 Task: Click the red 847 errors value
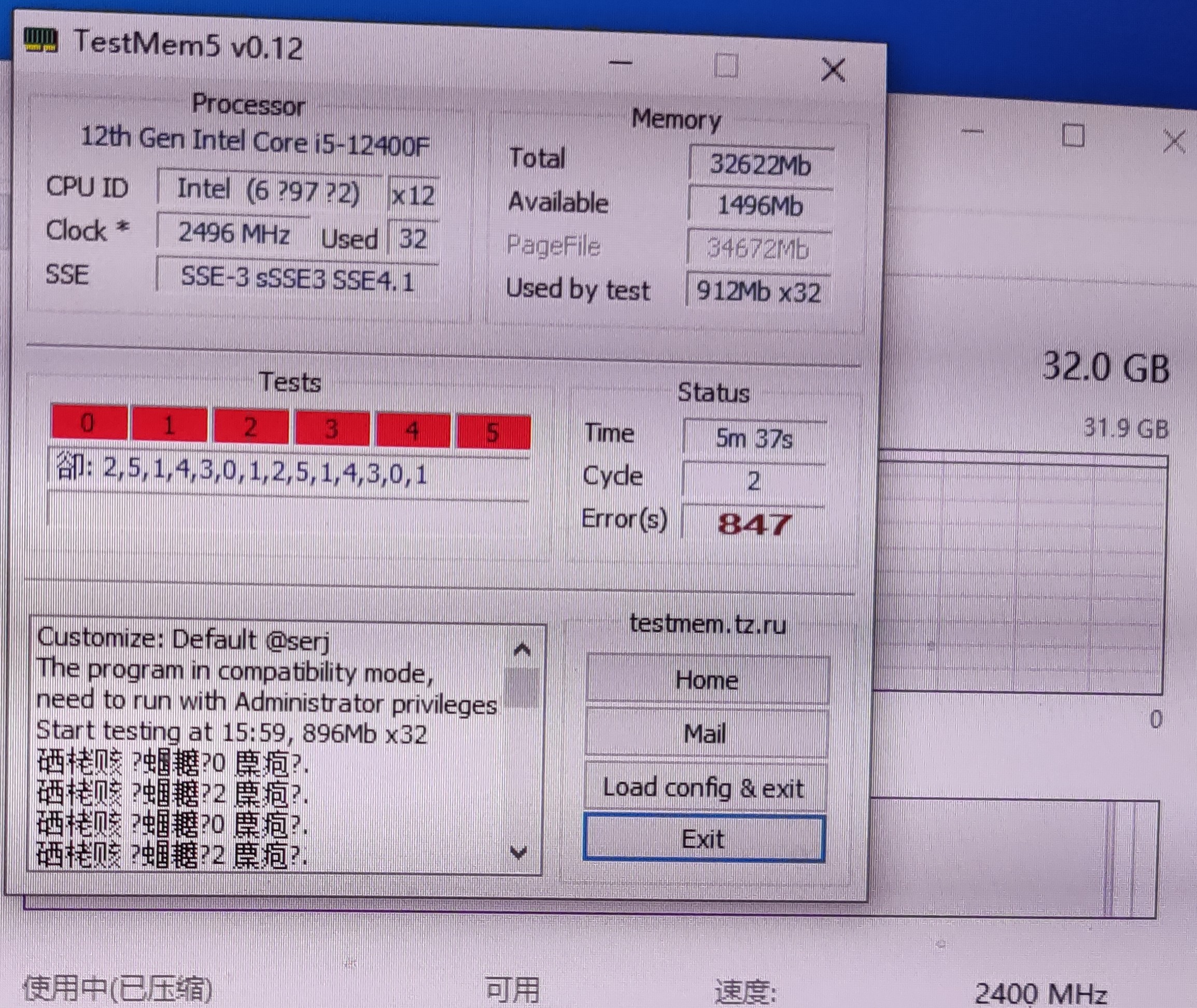tap(754, 524)
